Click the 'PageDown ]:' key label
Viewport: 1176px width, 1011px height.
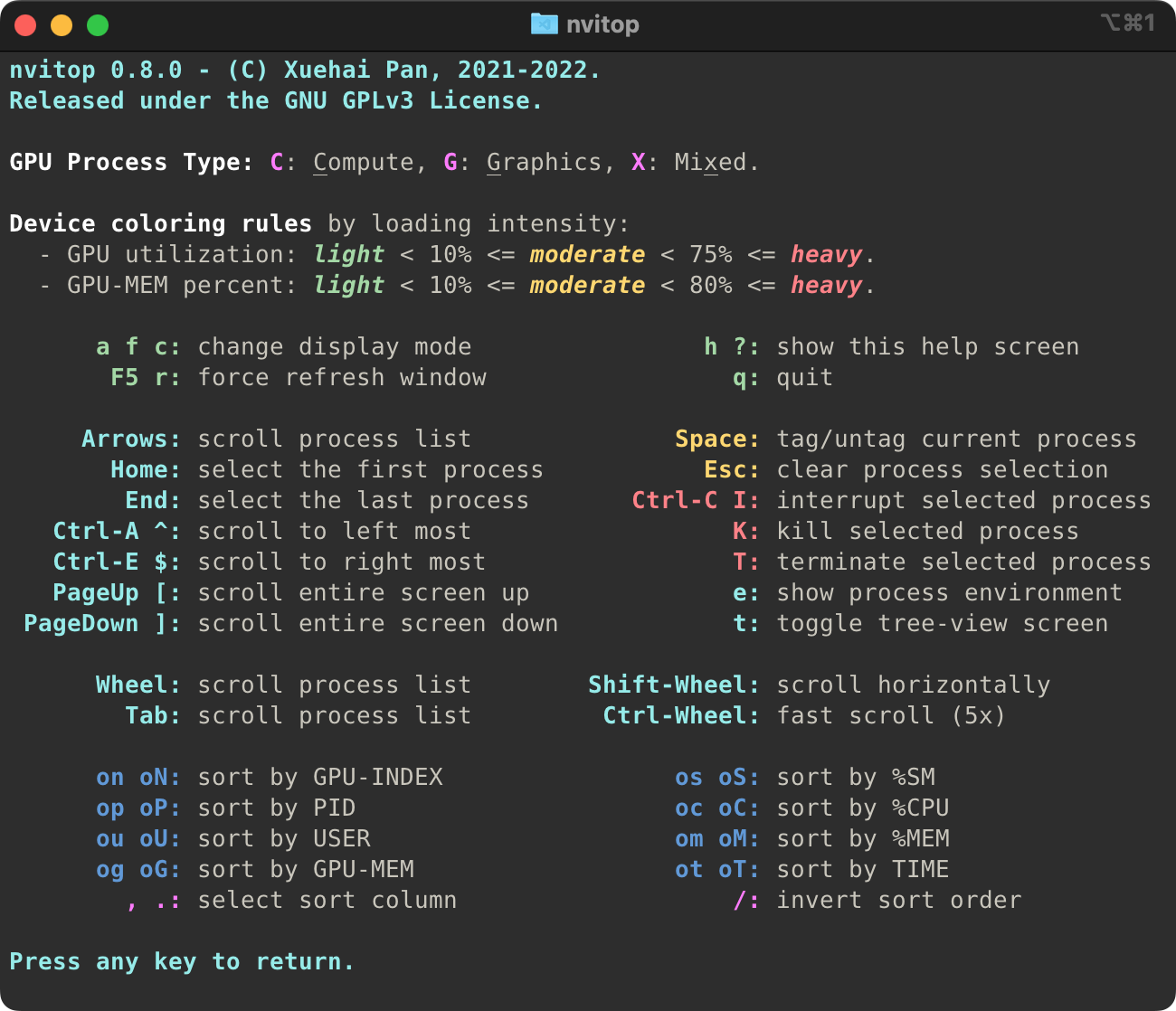click(102, 623)
